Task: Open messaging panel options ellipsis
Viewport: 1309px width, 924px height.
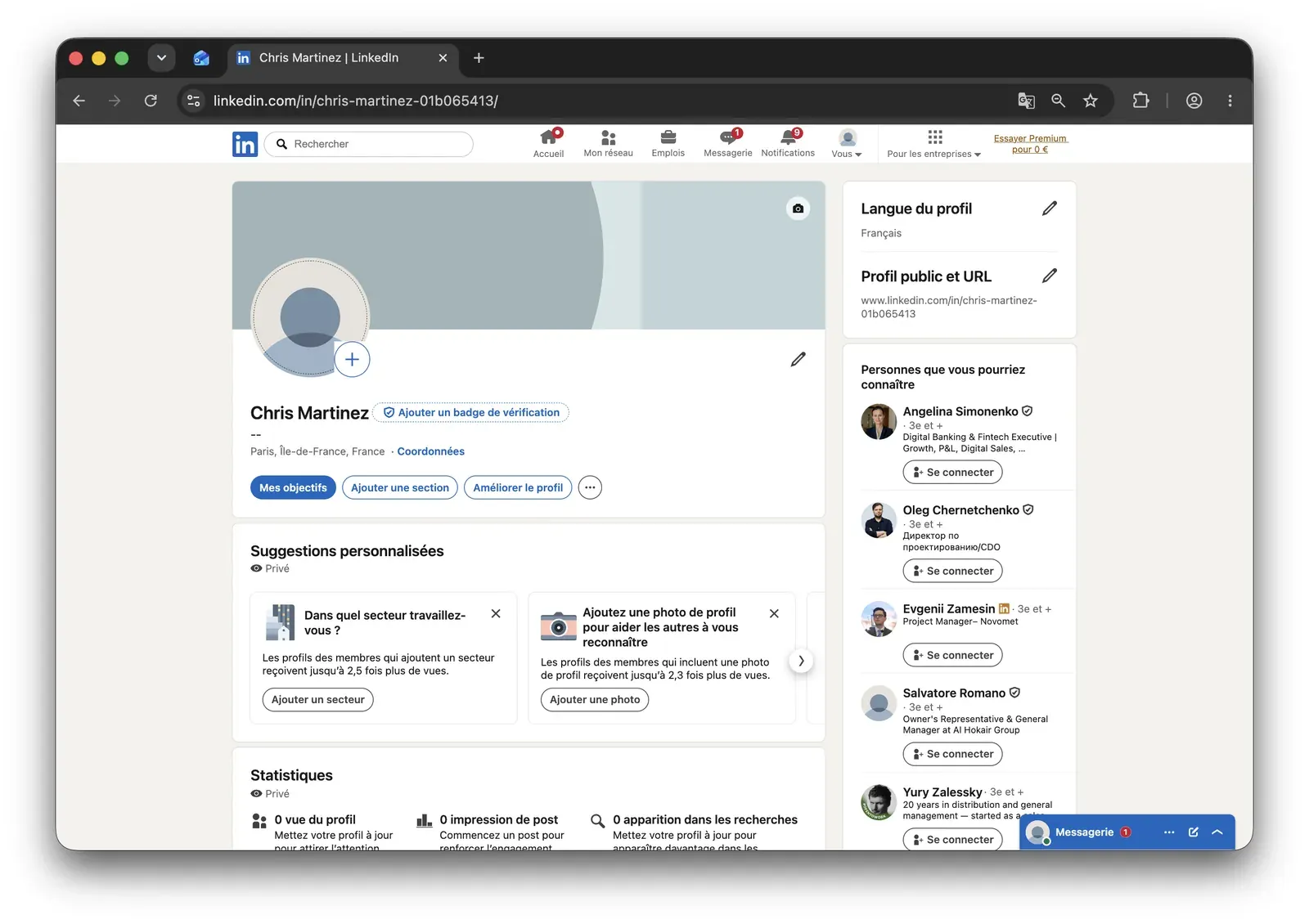Action: (x=1169, y=832)
